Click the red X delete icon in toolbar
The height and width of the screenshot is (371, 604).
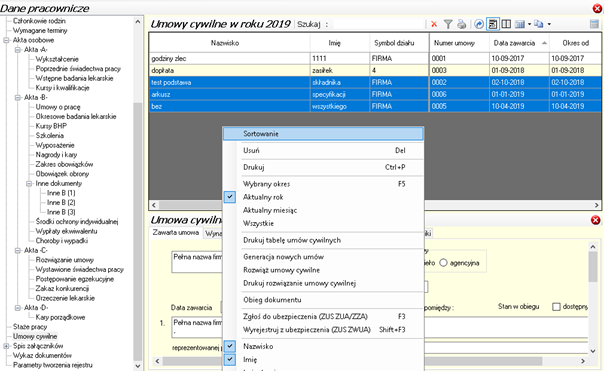tap(434, 24)
